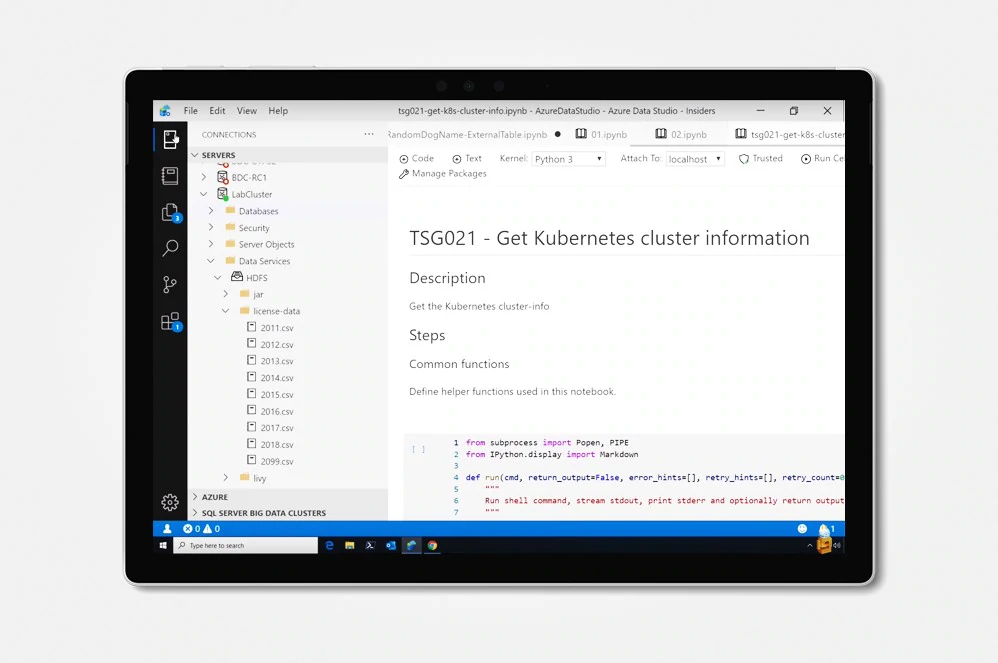Open the File menu
The image size is (998, 663).
(x=190, y=111)
